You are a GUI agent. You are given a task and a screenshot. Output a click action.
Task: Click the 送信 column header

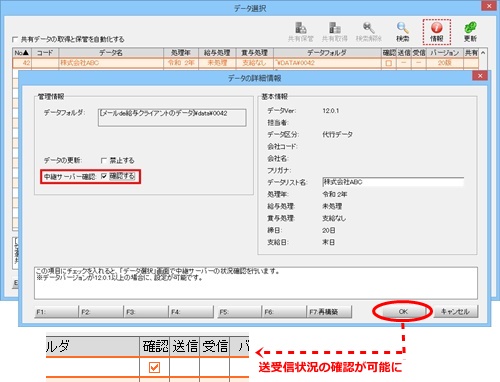pyautogui.click(x=404, y=53)
